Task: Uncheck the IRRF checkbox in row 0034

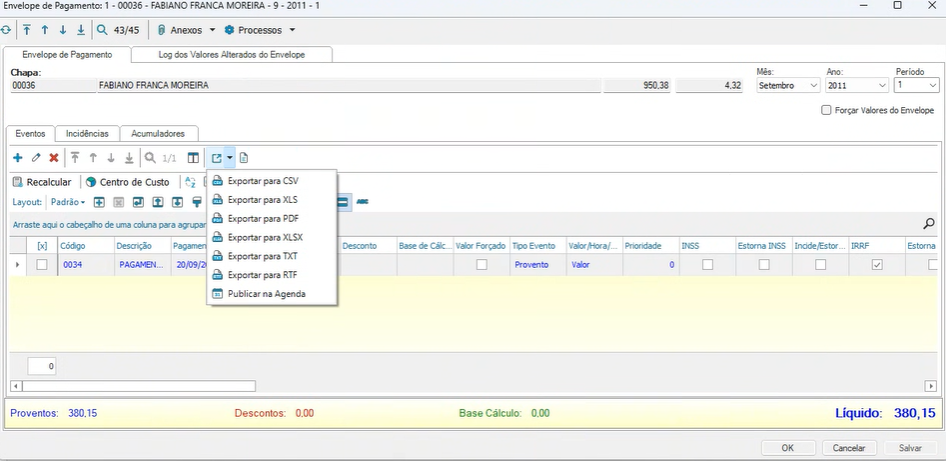Action: pyautogui.click(x=877, y=264)
